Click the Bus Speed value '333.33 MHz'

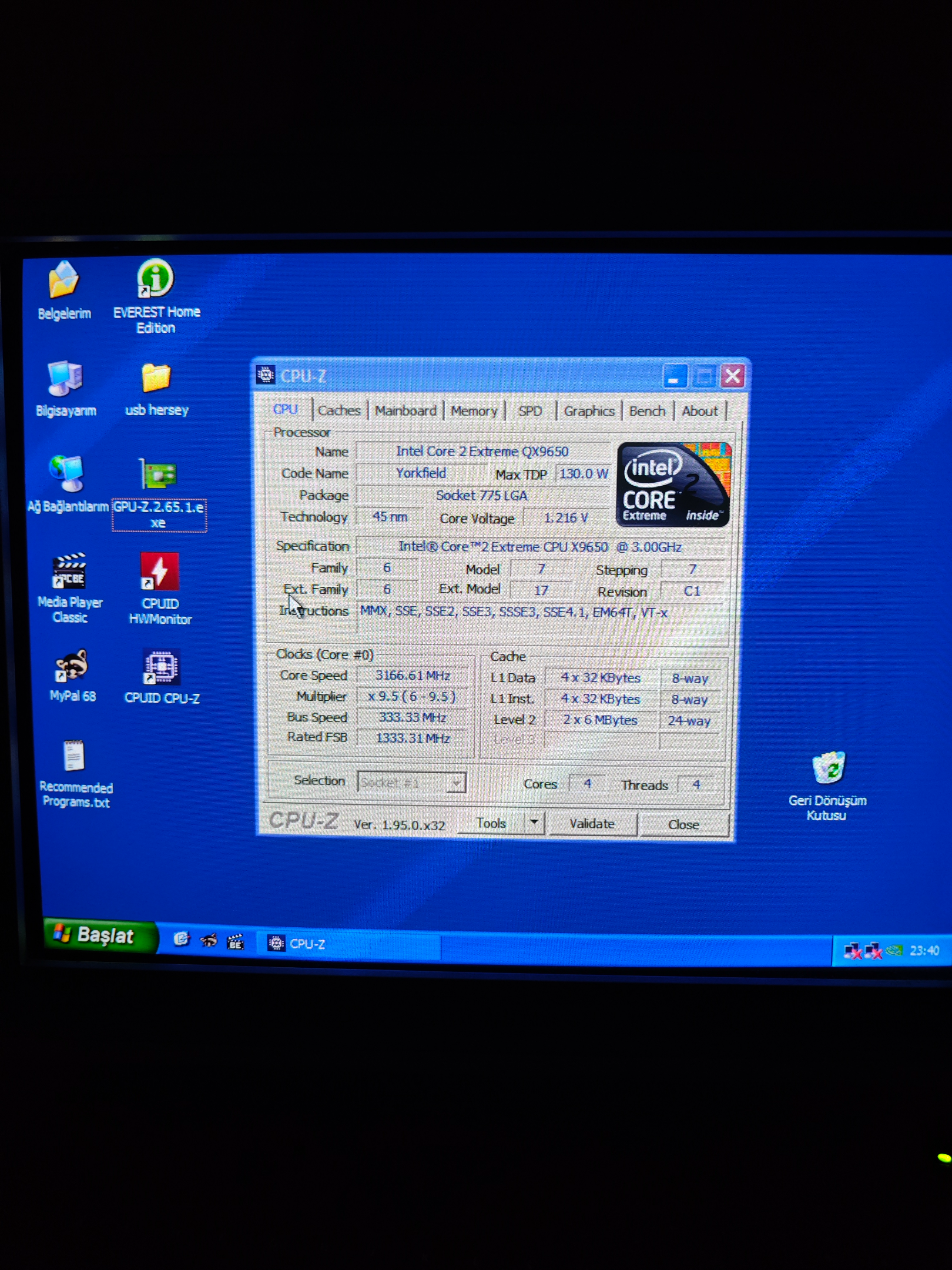[x=413, y=717]
